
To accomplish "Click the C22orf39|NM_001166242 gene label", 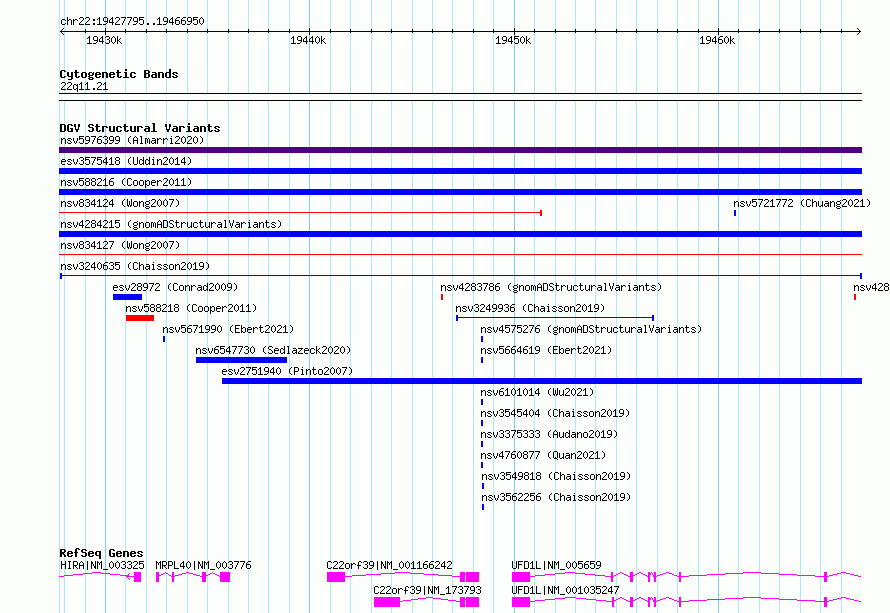I will (389, 565).
